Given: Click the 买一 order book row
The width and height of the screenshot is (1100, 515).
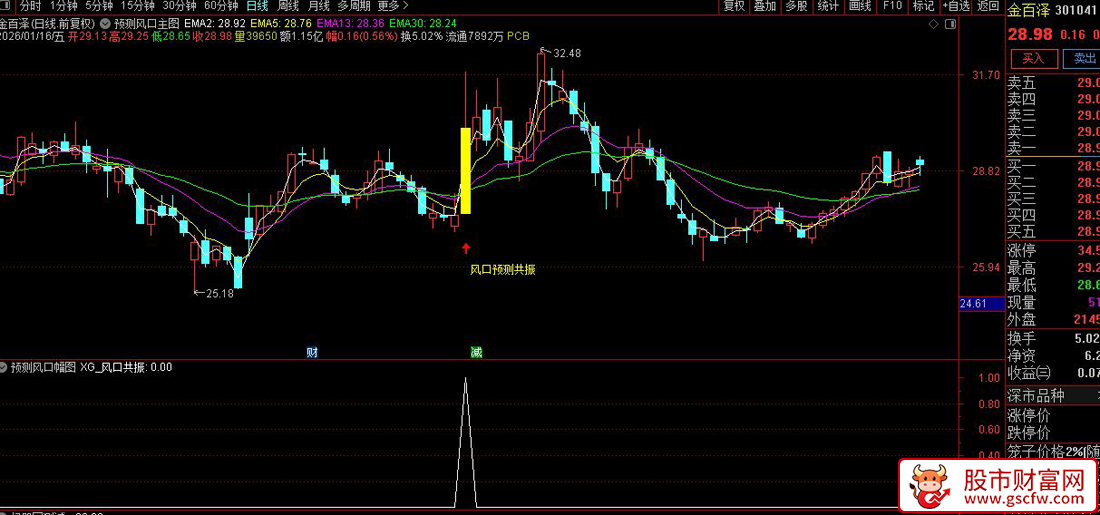Looking at the screenshot, I should tap(1052, 166).
